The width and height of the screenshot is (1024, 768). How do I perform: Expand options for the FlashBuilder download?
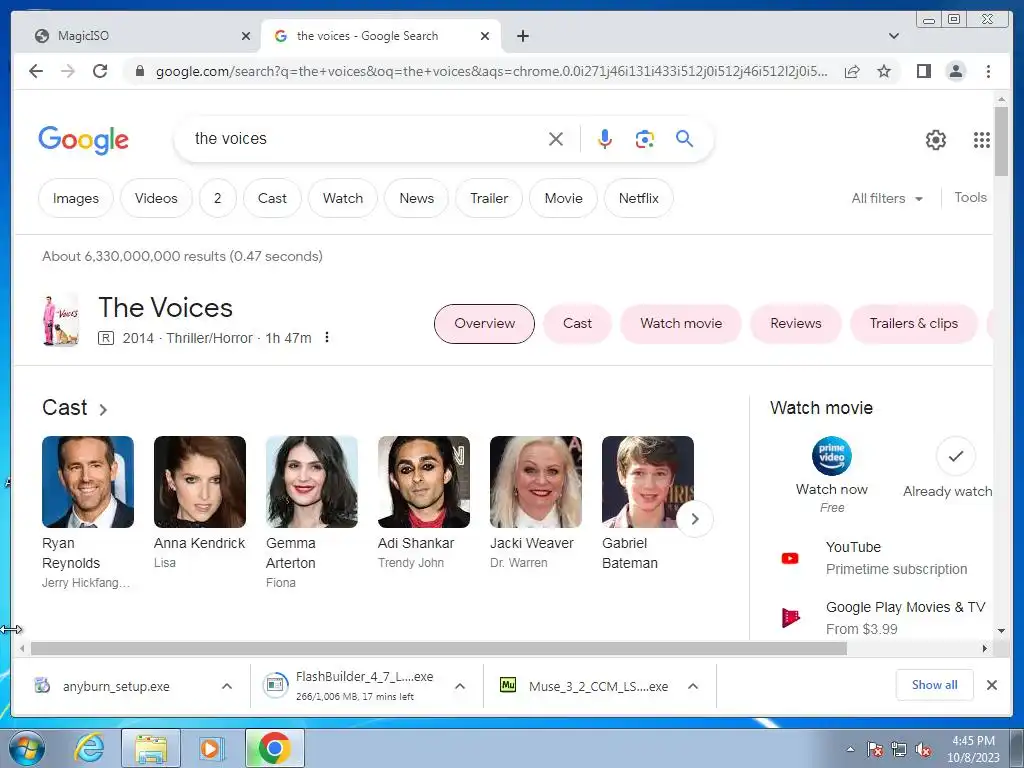(460, 686)
